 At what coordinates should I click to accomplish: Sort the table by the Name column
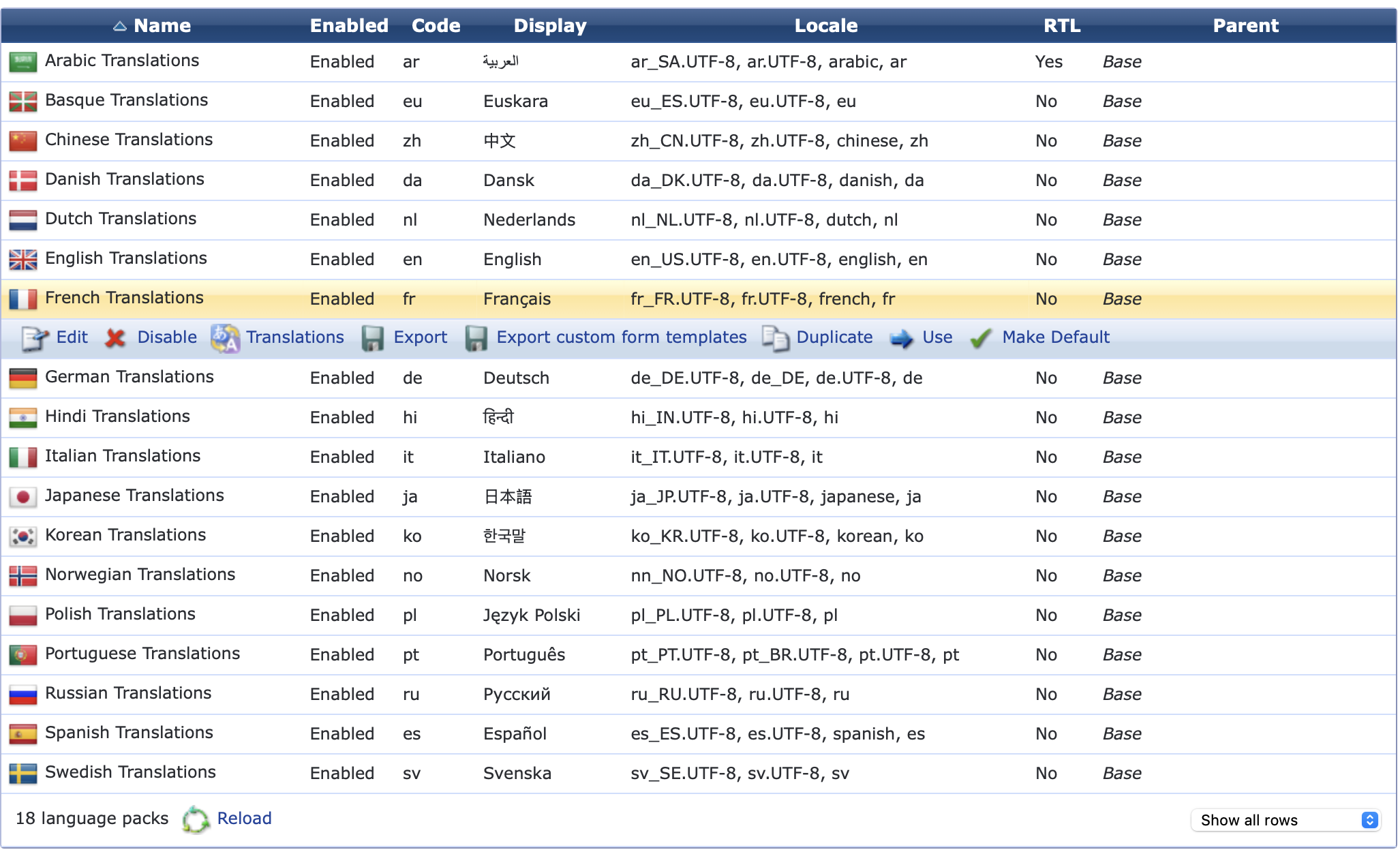tap(162, 26)
